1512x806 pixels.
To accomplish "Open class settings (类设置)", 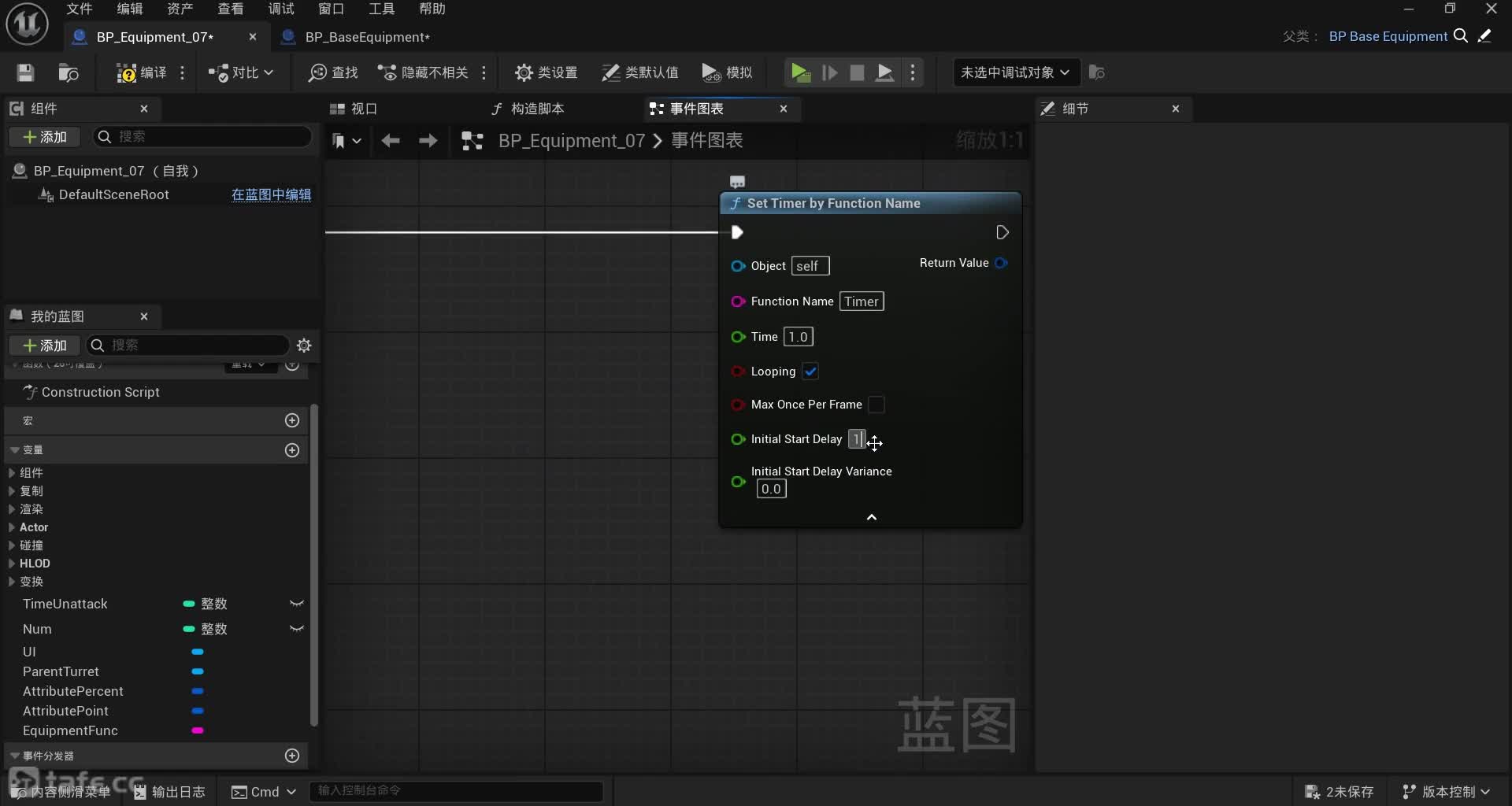I will coord(546,72).
